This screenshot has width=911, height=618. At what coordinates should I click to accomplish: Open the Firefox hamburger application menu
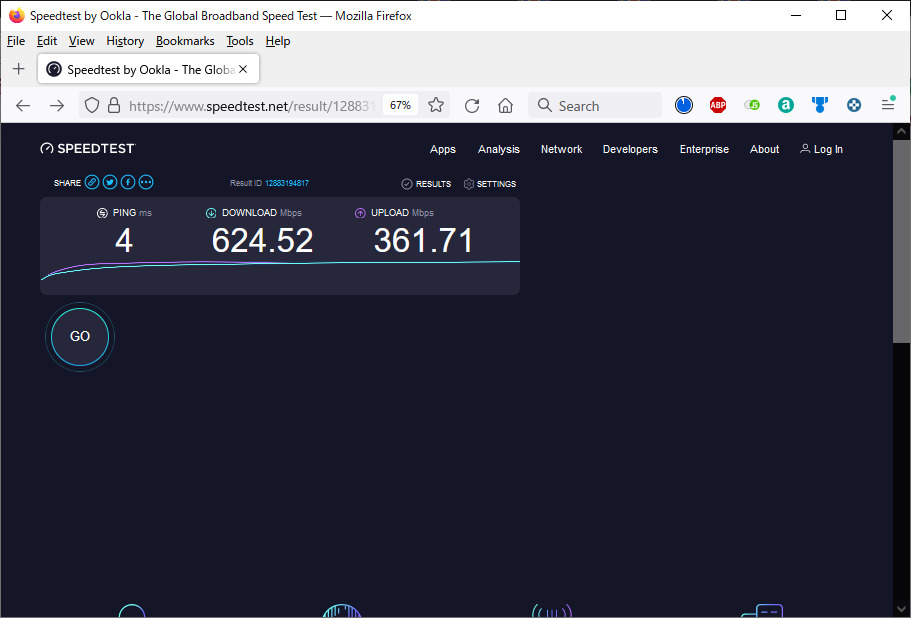888,105
